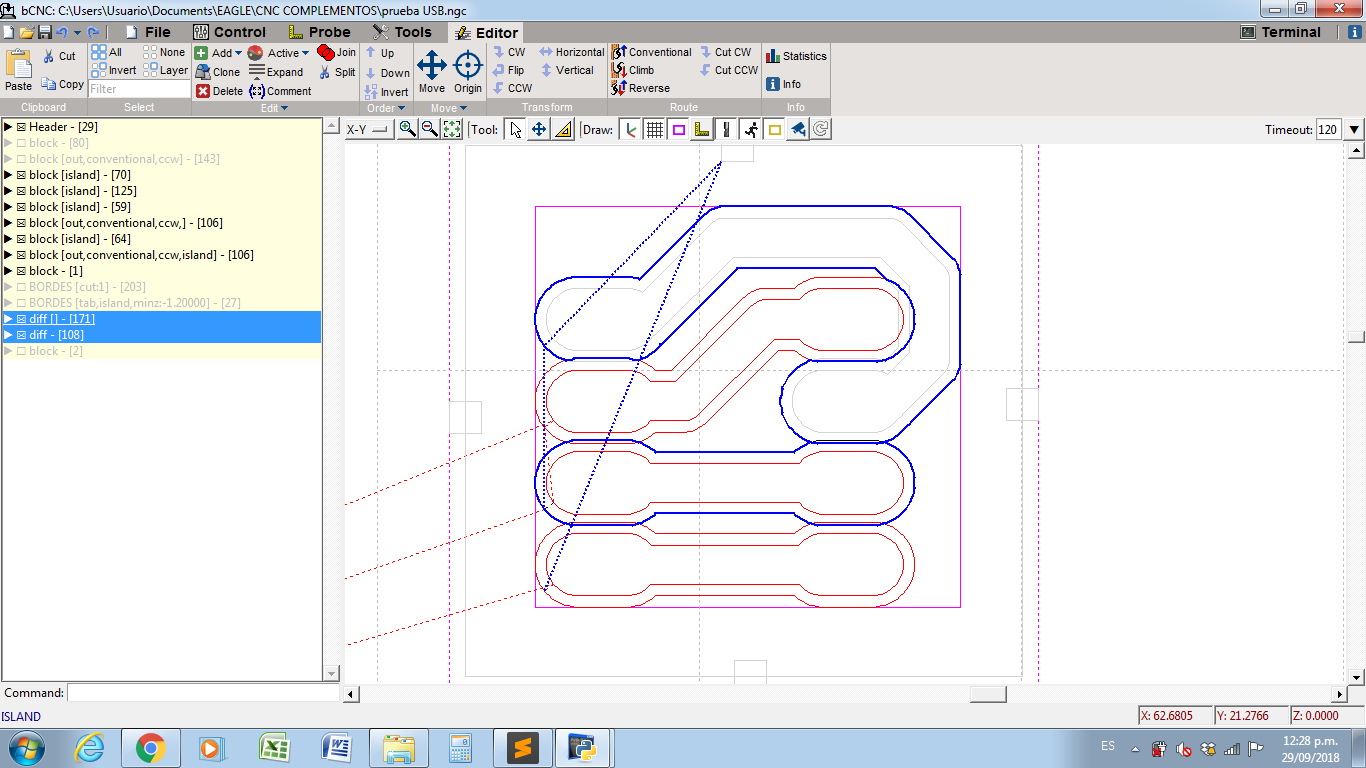Viewport: 1366px width, 768px height.
Task: Expand the block [island] - [70] row
Action: (8, 175)
